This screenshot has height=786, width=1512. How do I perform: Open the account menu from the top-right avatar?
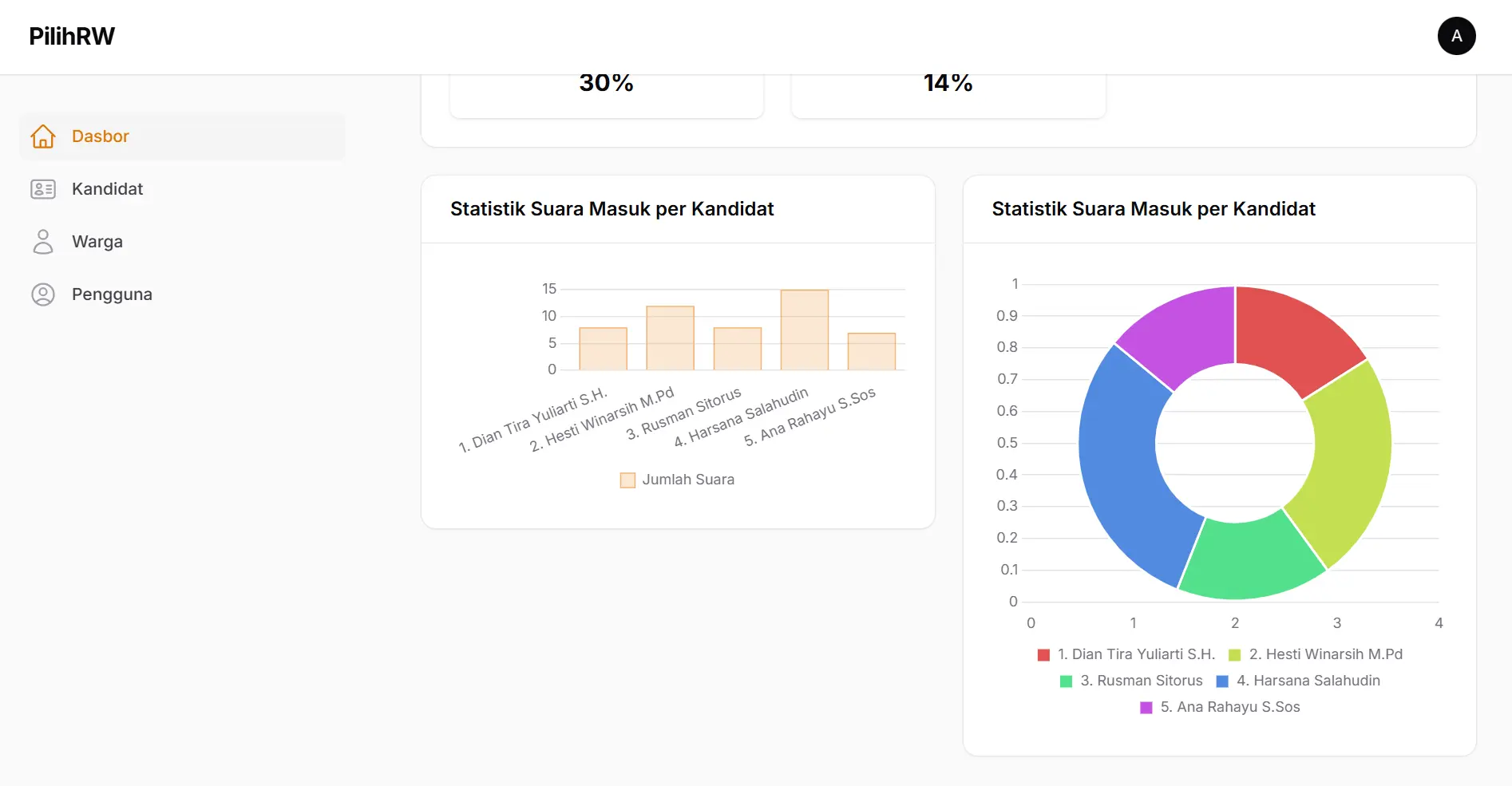tap(1456, 36)
